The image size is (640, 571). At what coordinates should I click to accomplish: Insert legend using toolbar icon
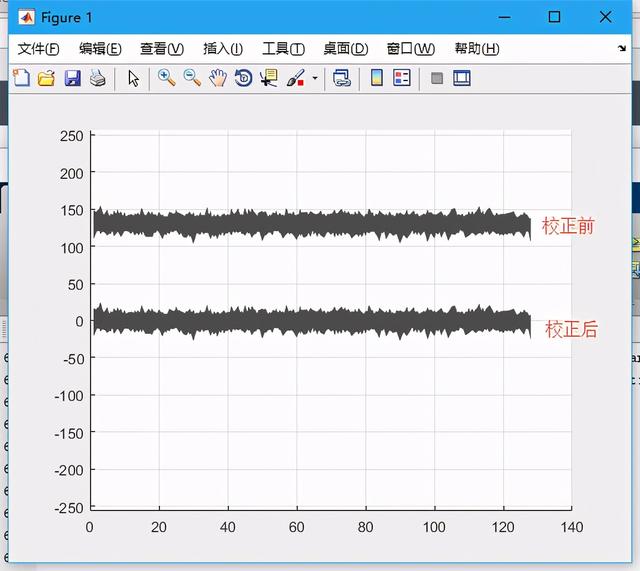click(x=402, y=78)
